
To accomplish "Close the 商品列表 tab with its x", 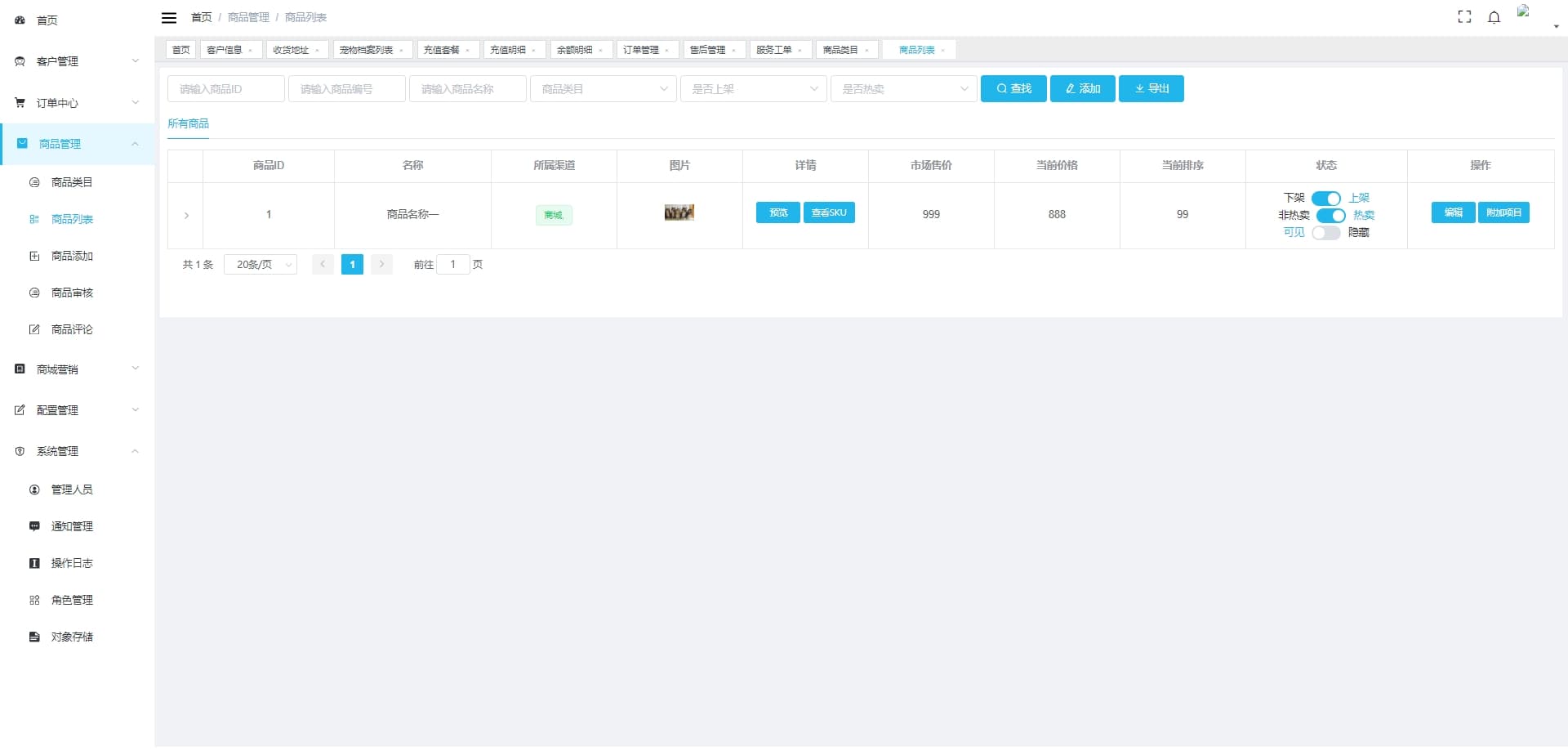I will tap(943, 51).
